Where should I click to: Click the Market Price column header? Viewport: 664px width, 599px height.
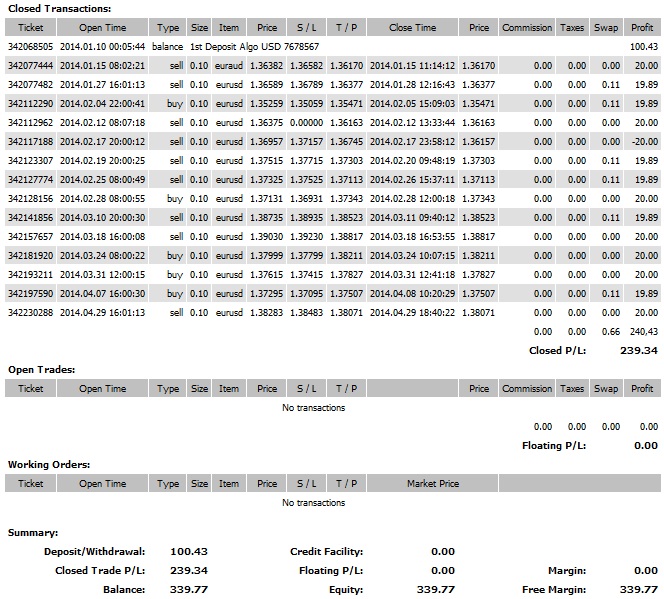(x=433, y=483)
